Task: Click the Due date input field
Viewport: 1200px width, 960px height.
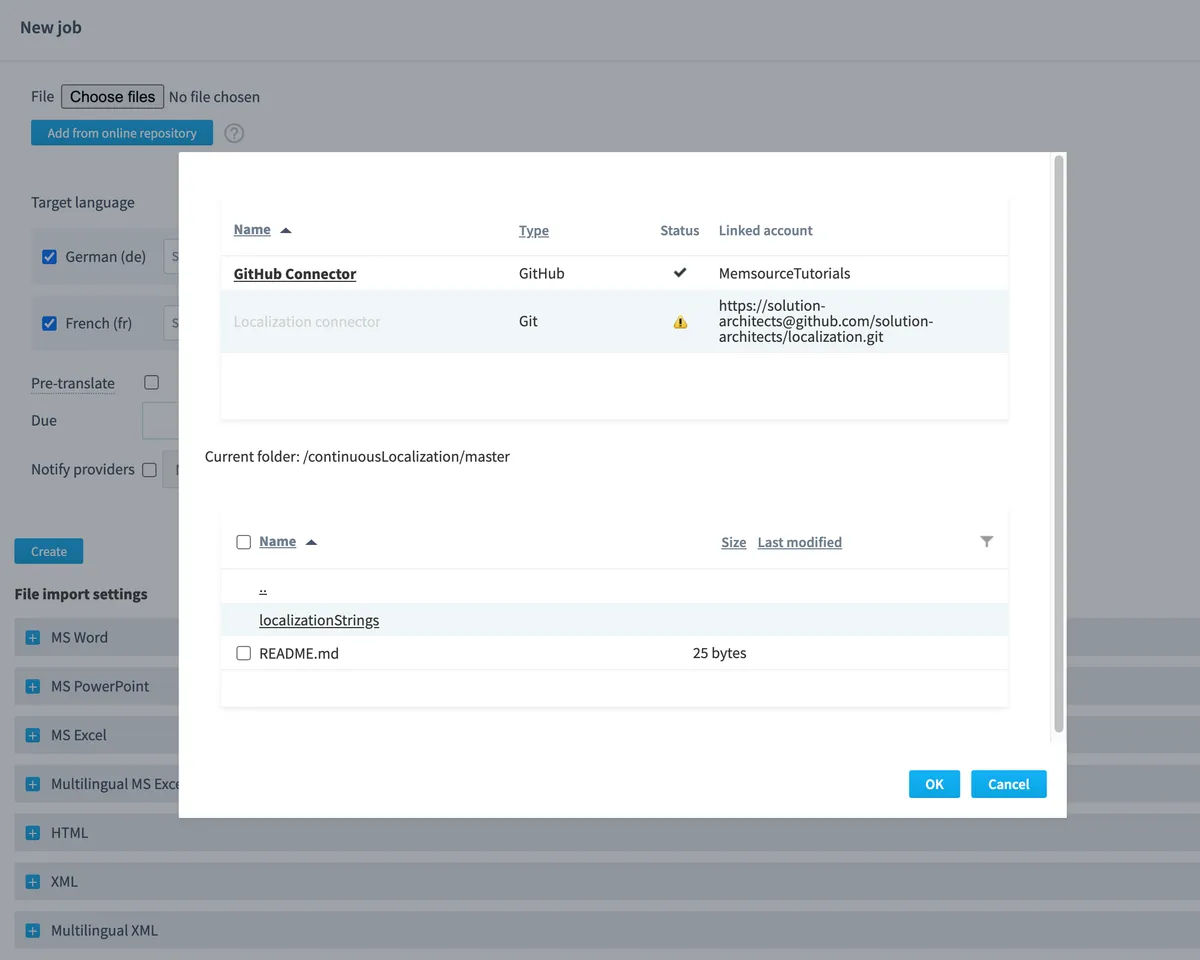Action: click(x=160, y=420)
